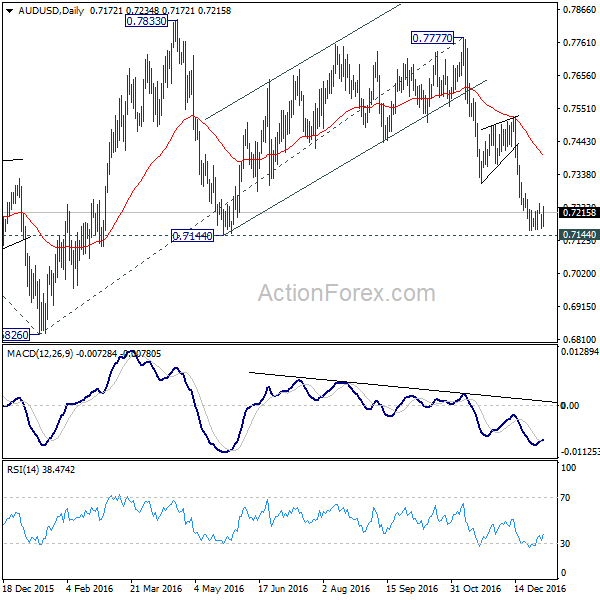Click the 2 Aug 2016 date label
The image size is (600, 600).
coord(346,588)
